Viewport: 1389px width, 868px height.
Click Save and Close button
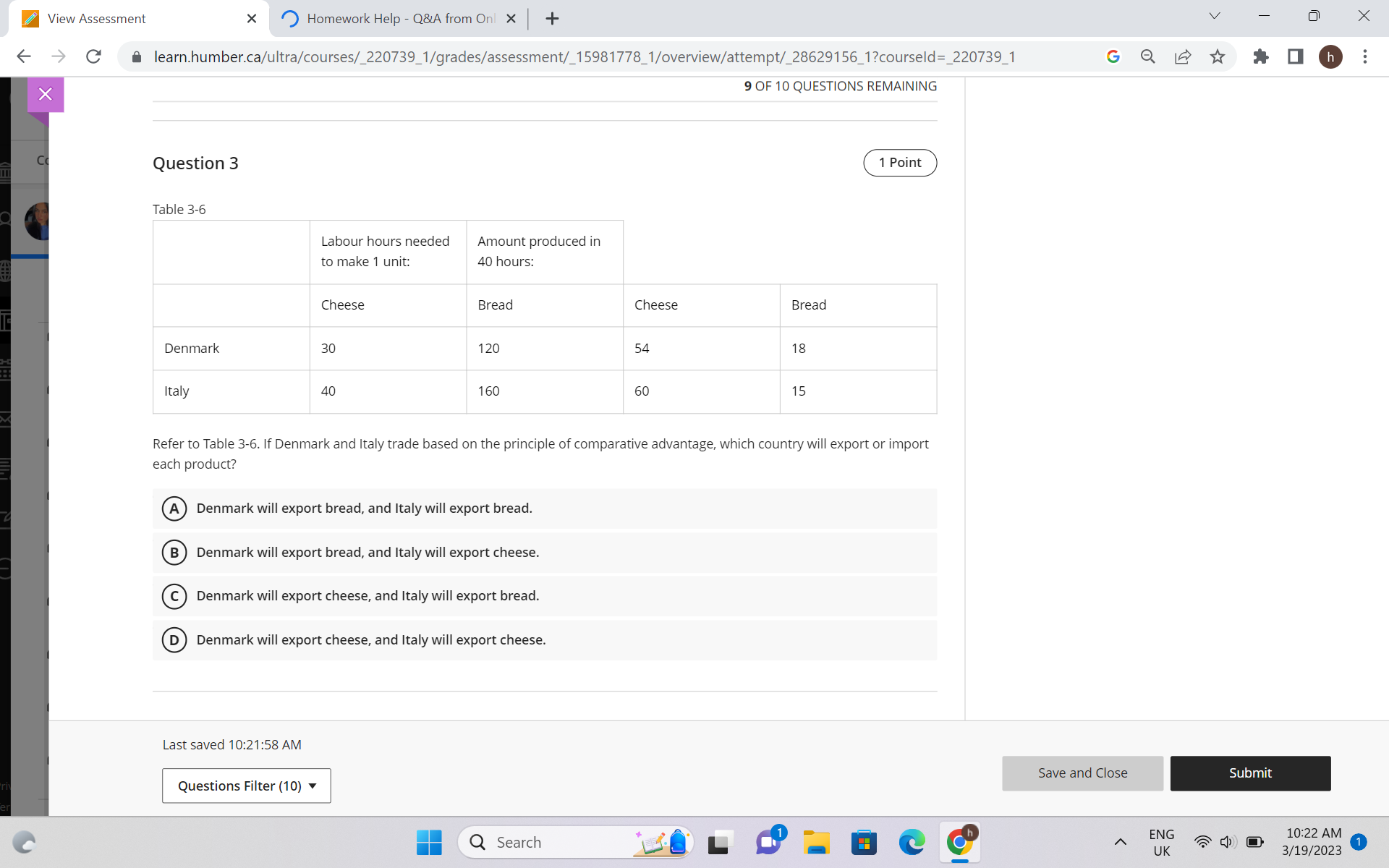tap(1082, 773)
